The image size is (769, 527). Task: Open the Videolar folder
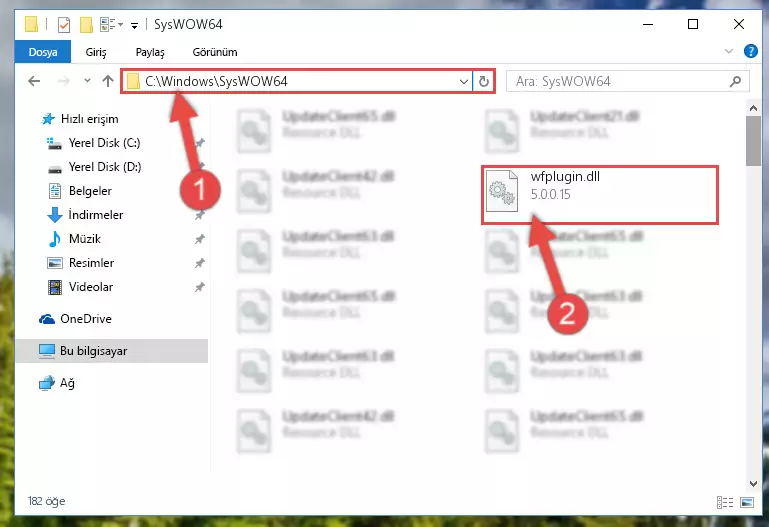click(91, 287)
